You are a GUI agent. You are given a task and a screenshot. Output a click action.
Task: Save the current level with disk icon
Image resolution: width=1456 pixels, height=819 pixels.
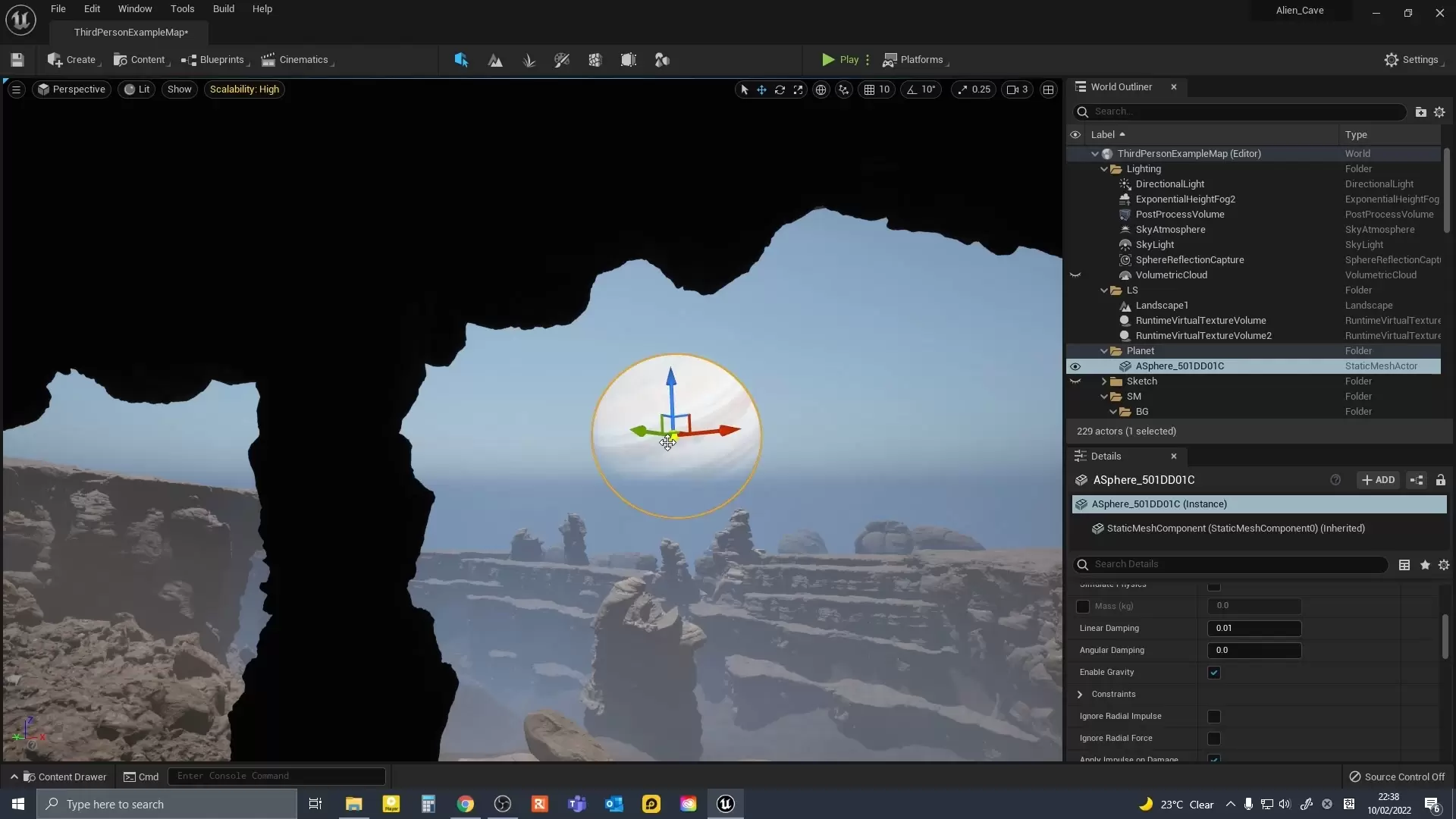coord(17,60)
